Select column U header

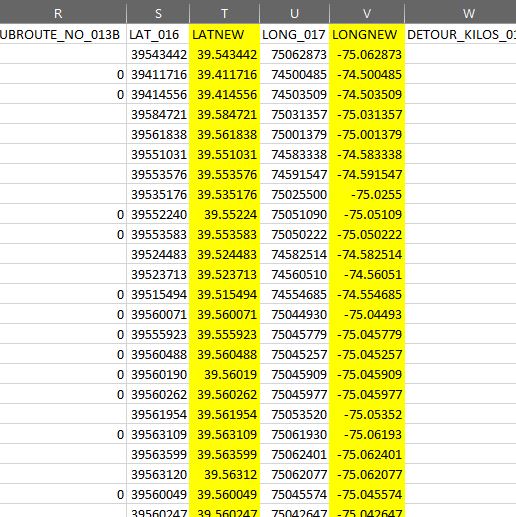pos(294,12)
